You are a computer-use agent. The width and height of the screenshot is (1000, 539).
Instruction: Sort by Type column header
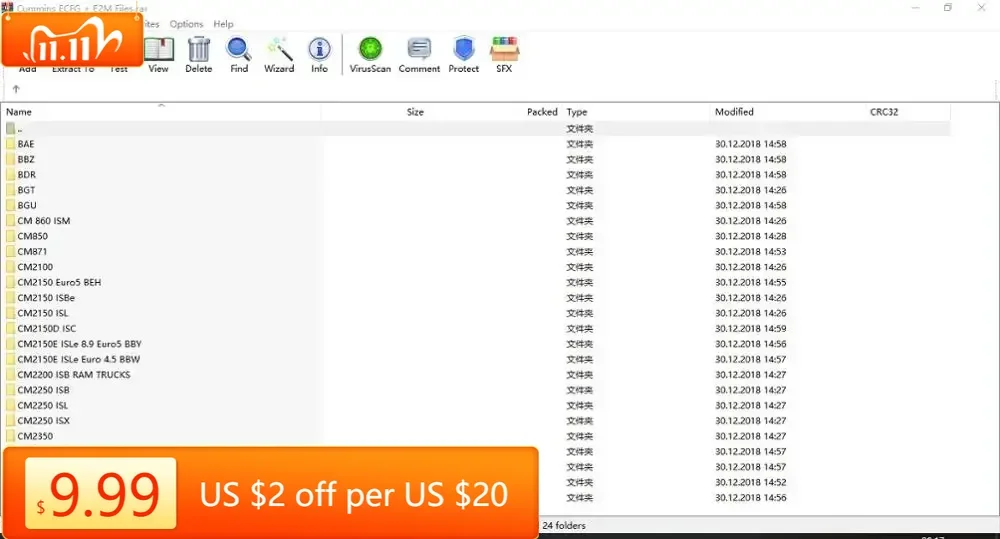[x=577, y=112]
